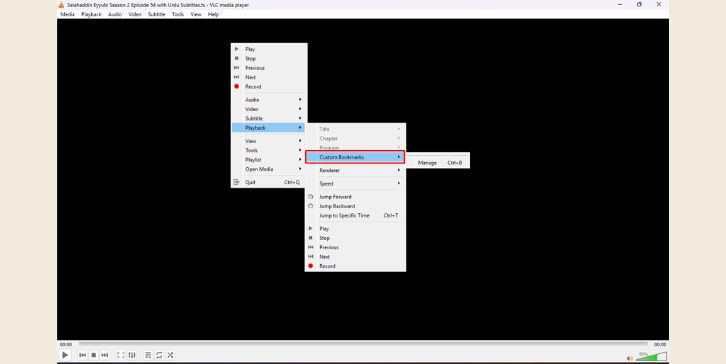
Task: Choose Previous at the top of the main context menu
Action: (x=269, y=68)
